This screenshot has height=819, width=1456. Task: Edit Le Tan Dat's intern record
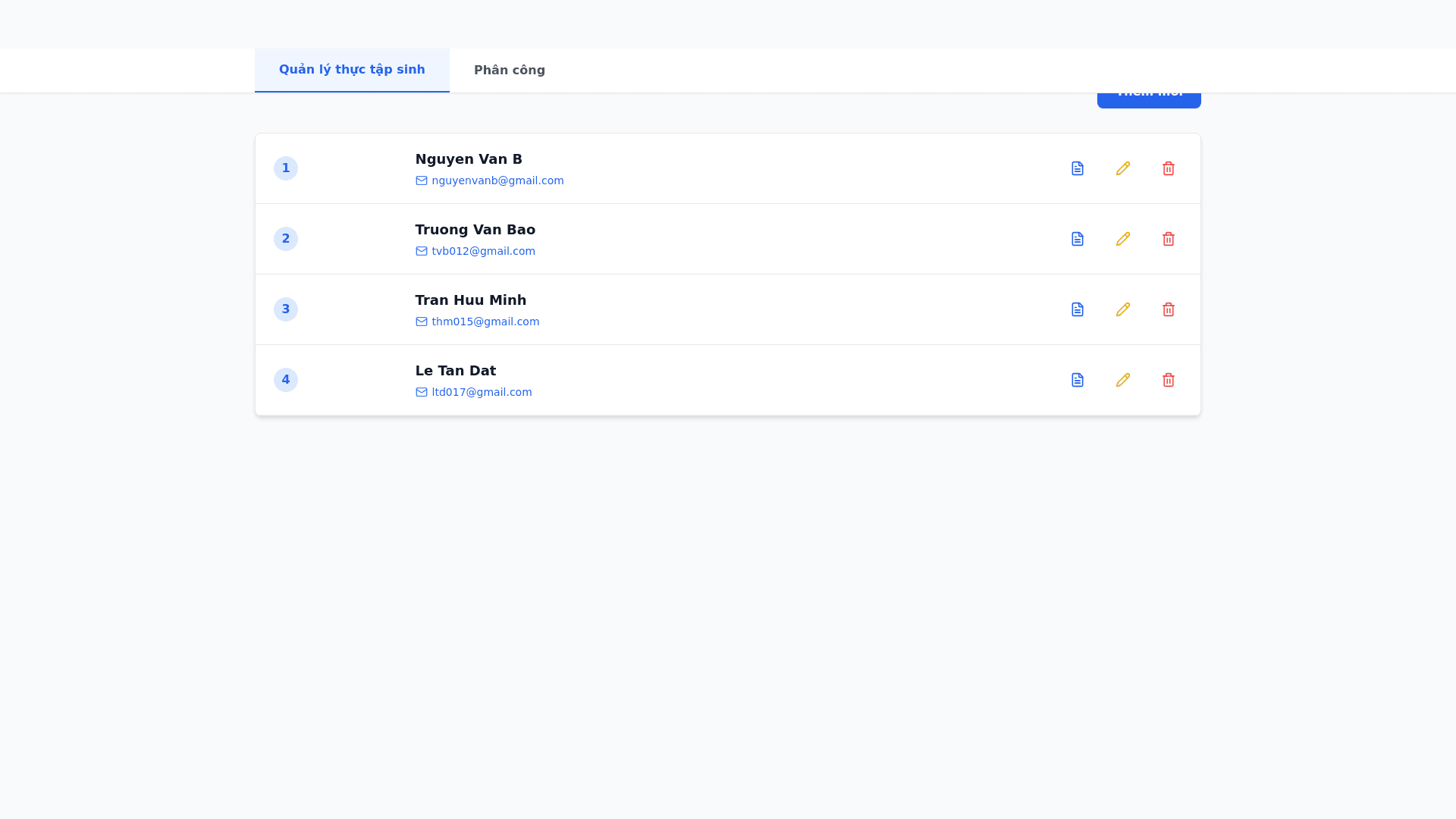pos(1122,380)
